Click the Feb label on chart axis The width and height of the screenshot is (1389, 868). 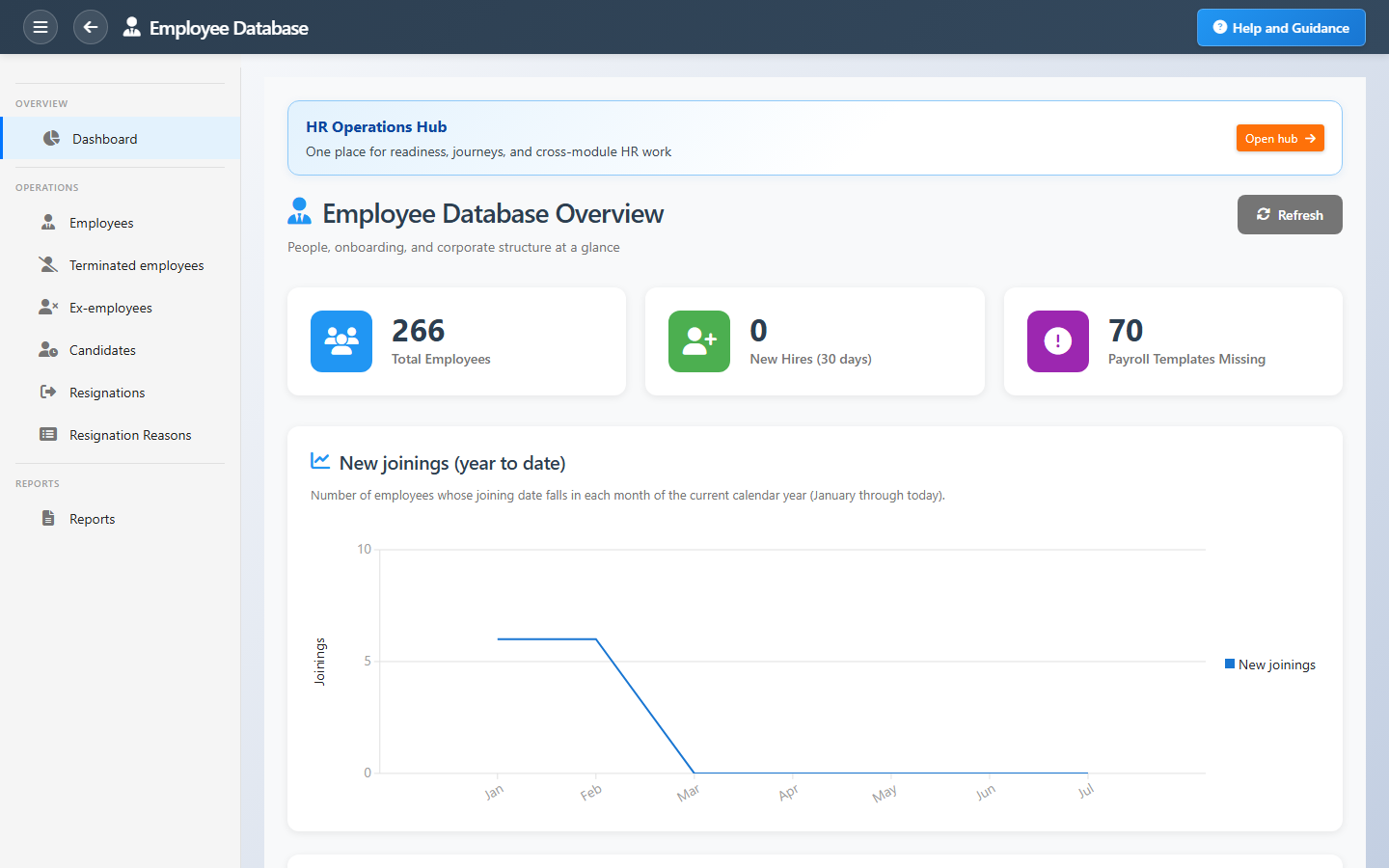click(591, 792)
